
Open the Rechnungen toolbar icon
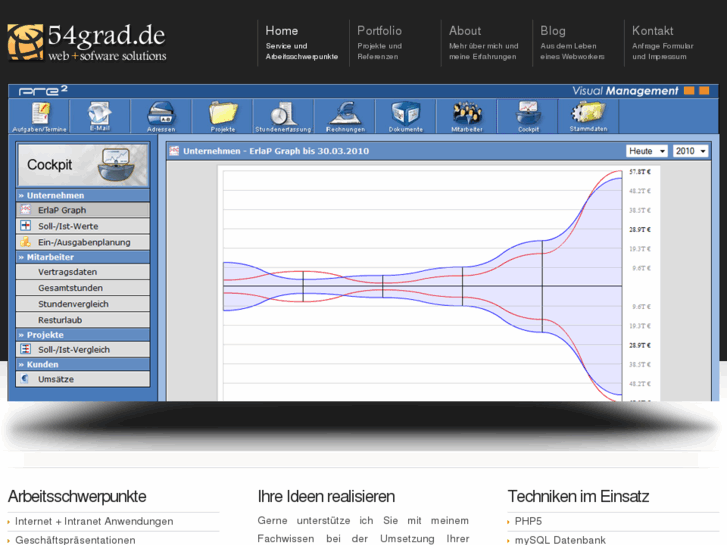[345, 116]
